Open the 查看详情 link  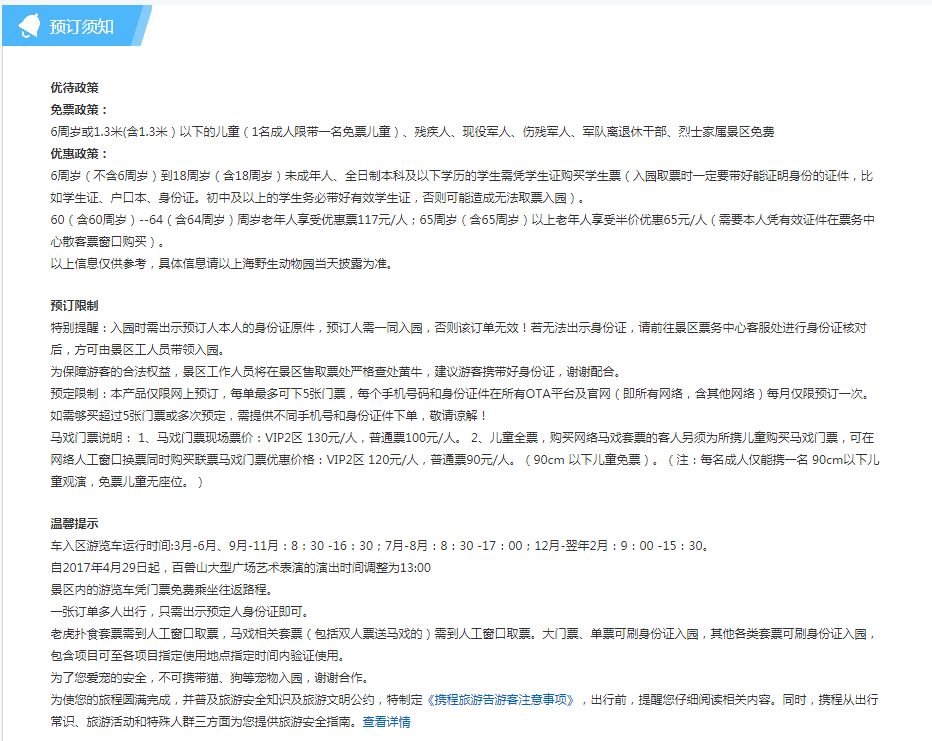pos(386,722)
